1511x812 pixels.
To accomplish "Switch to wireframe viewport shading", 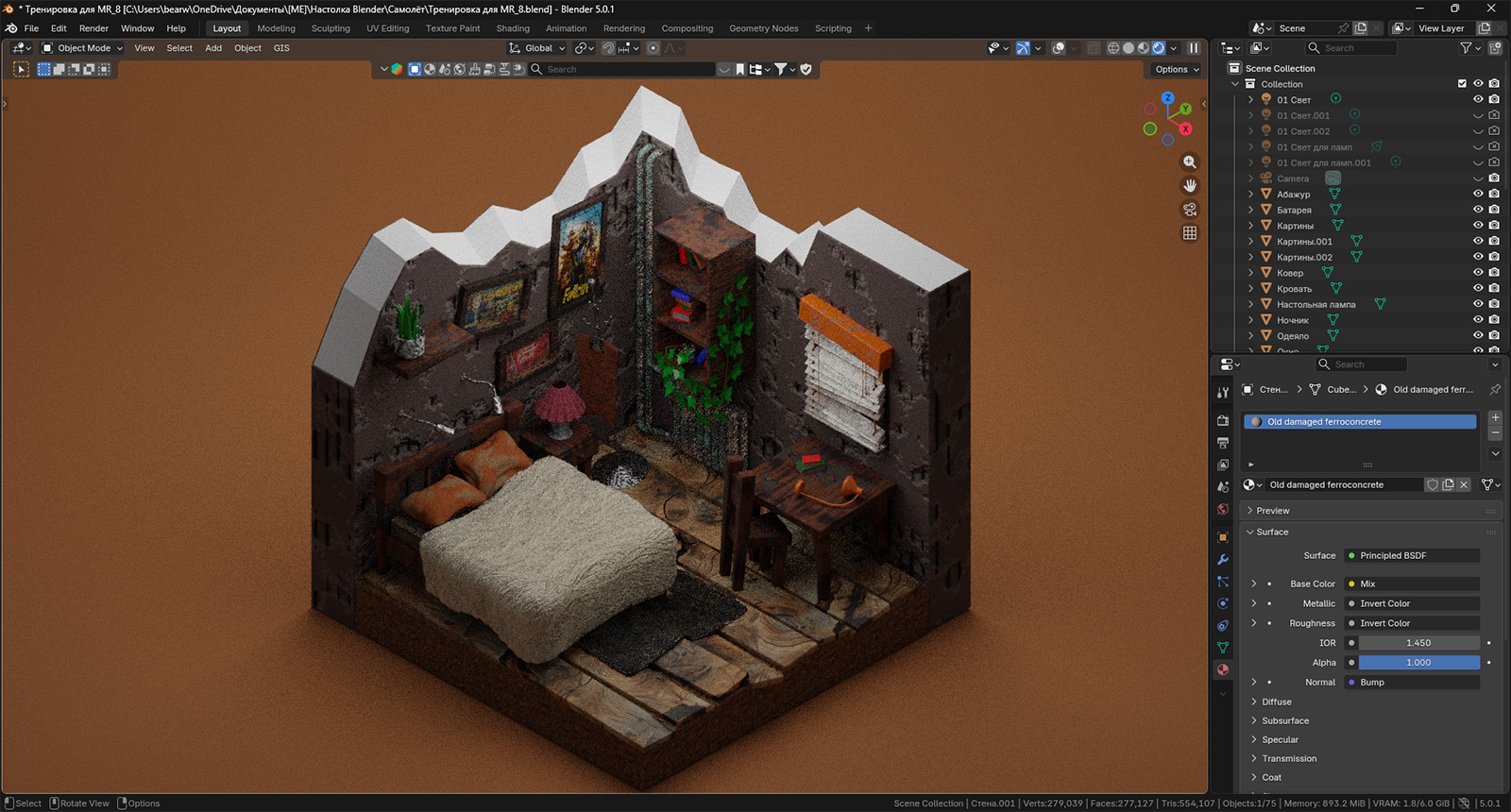I will pyautogui.click(x=1113, y=48).
